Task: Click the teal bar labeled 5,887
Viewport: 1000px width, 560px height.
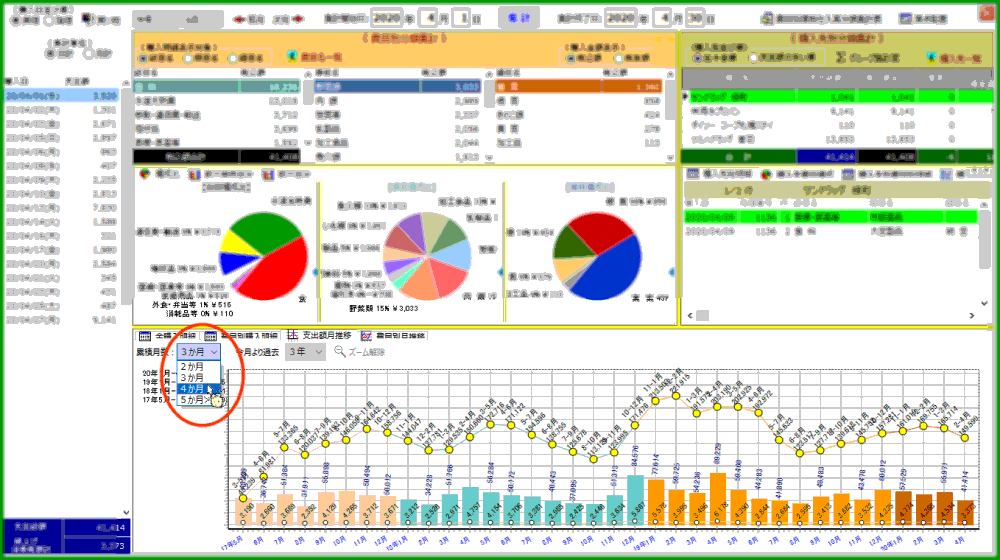Action: pyautogui.click(x=635, y=500)
